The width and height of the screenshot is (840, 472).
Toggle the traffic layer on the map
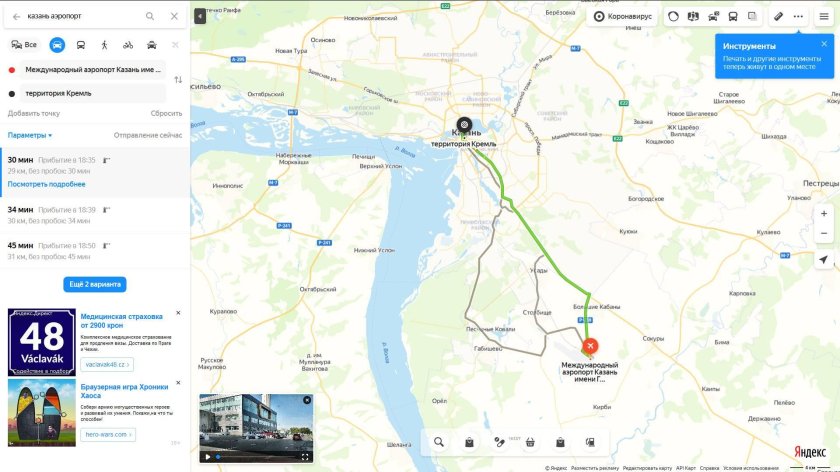(x=673, y=17)
